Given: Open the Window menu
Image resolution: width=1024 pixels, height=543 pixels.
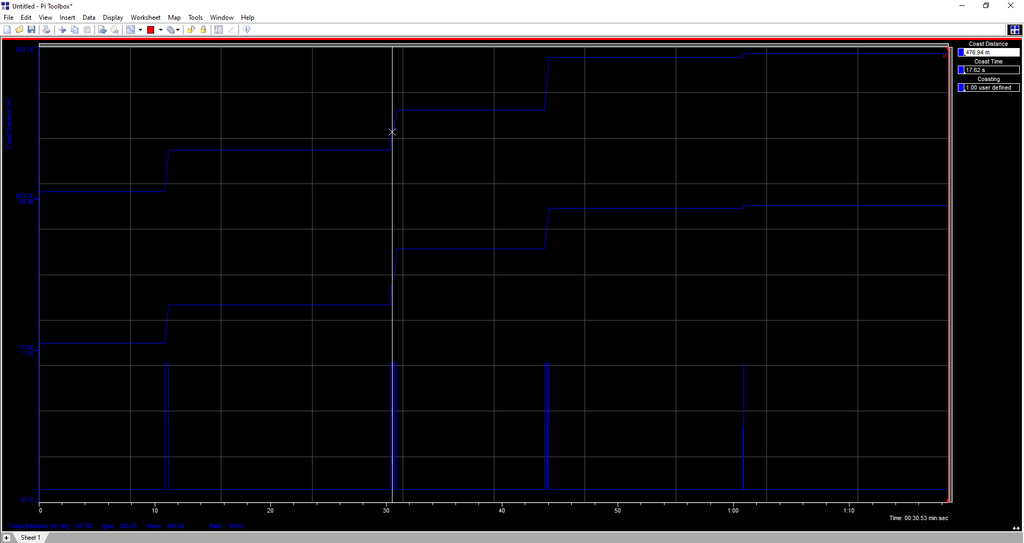Looking at the screenshot, I should point(221,18).
